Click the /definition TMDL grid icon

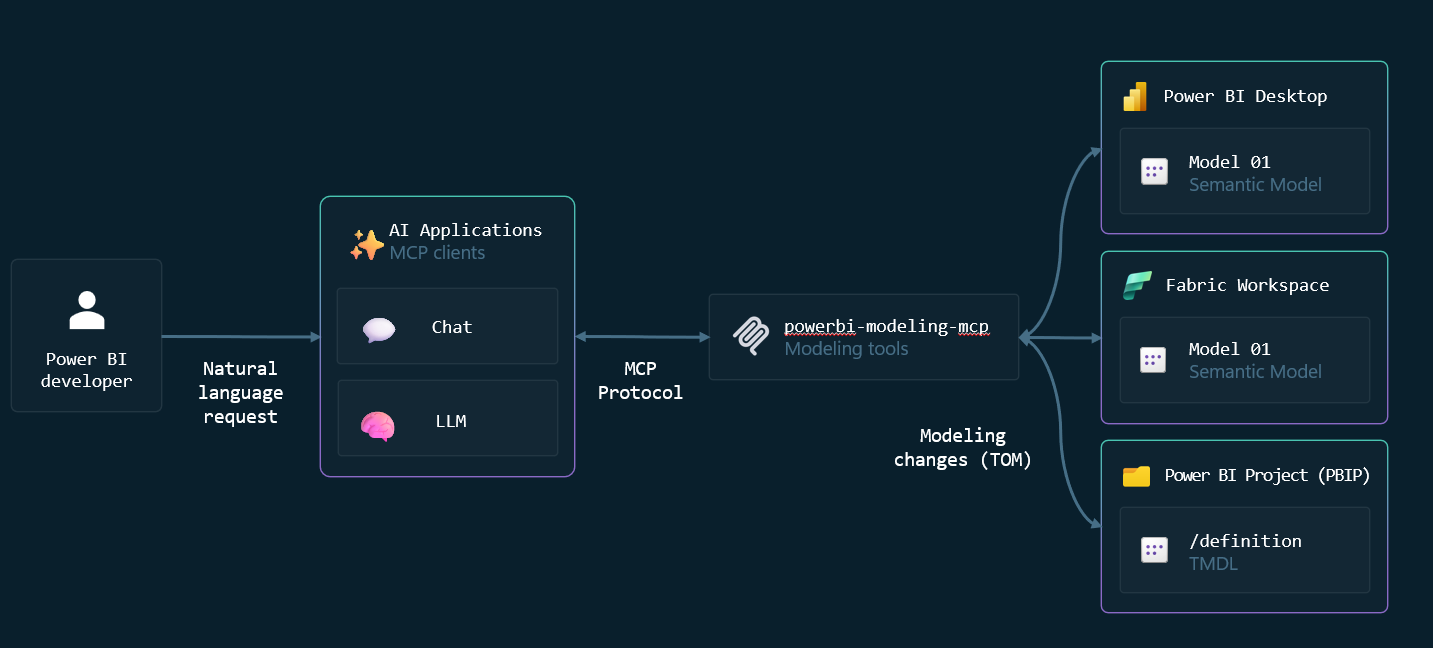[1154, 550]
